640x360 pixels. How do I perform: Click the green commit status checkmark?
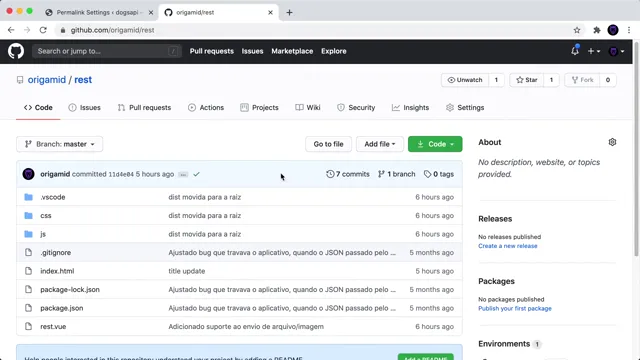coord(196,174)
